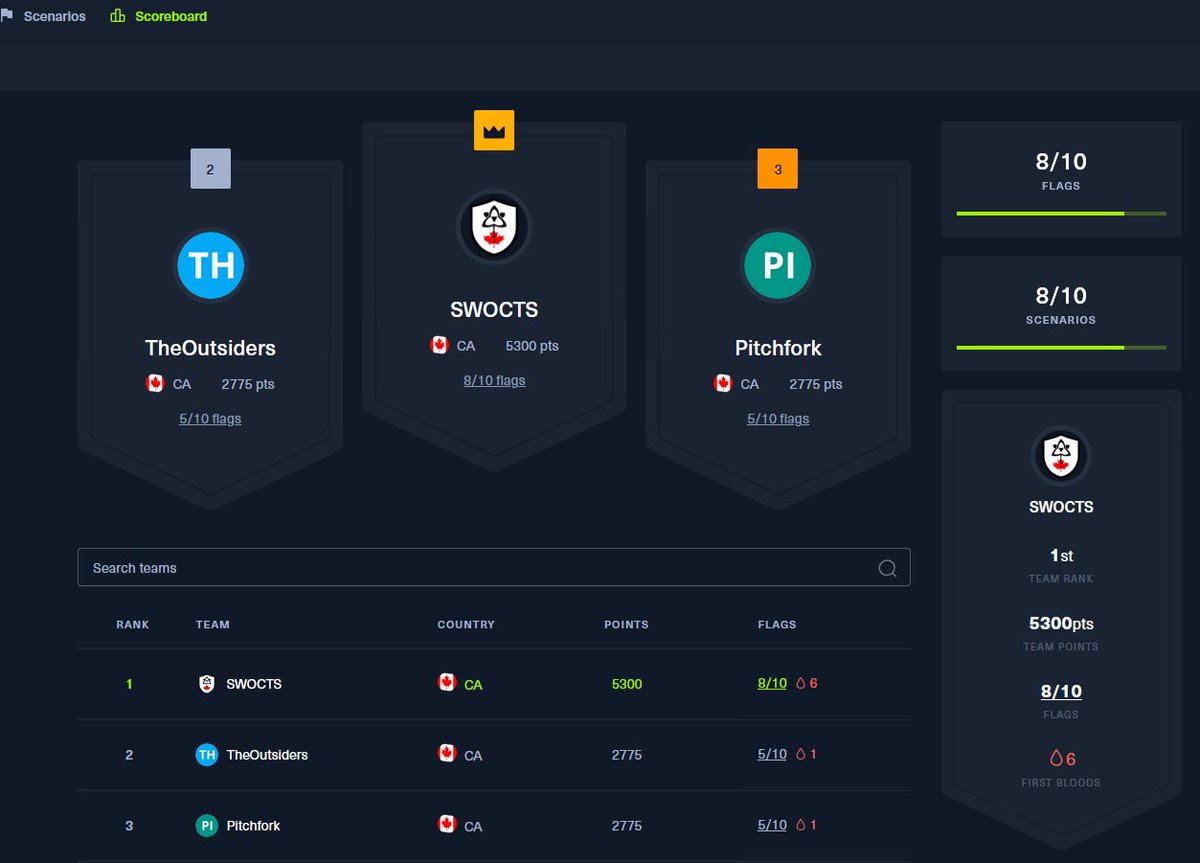
Task: Click the 5300 points cell
Action: pyautogui.click(x=626, y=684)
